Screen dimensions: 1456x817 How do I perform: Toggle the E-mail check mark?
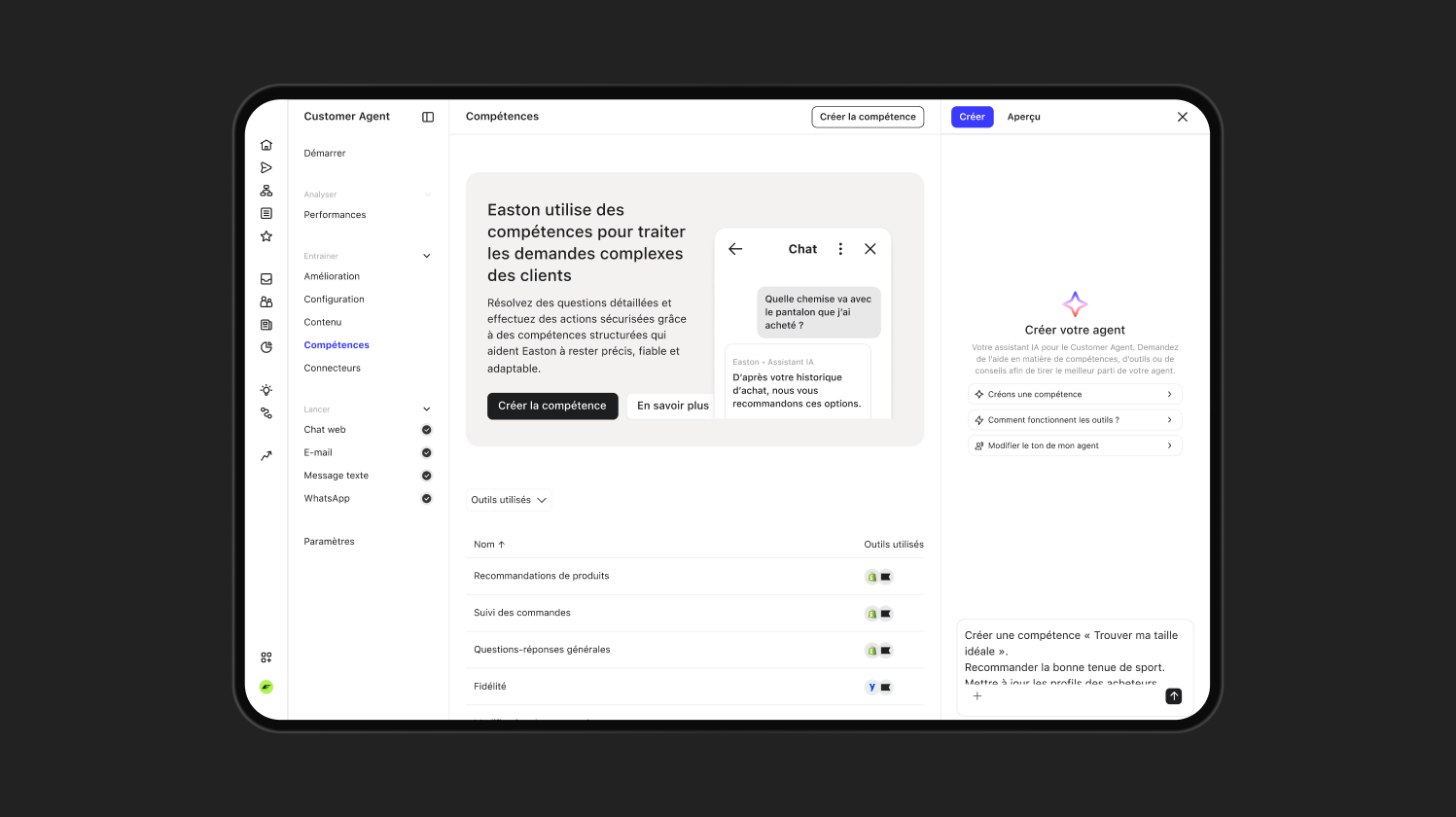pyautogui.click(x=426, y=452)
